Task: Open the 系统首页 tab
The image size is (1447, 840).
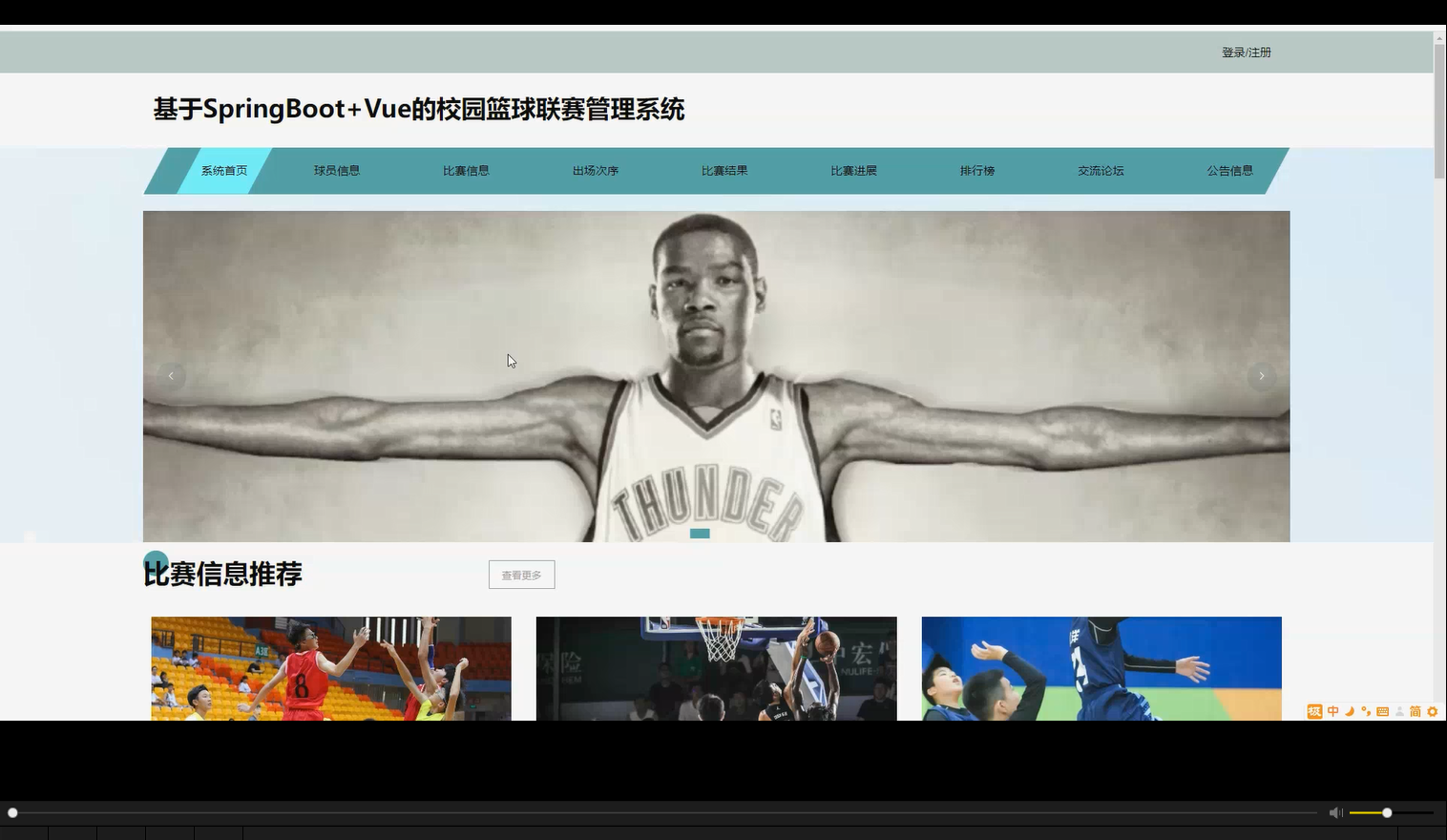Action: tap(224, 171)
